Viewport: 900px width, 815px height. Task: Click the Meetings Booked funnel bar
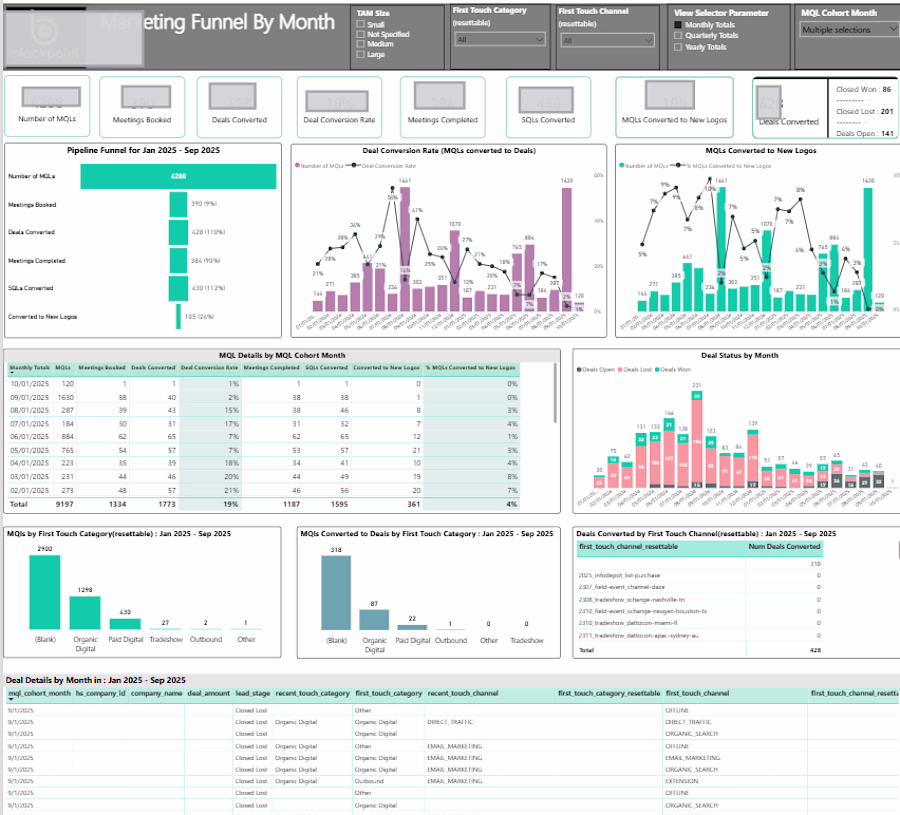[178, 204]
